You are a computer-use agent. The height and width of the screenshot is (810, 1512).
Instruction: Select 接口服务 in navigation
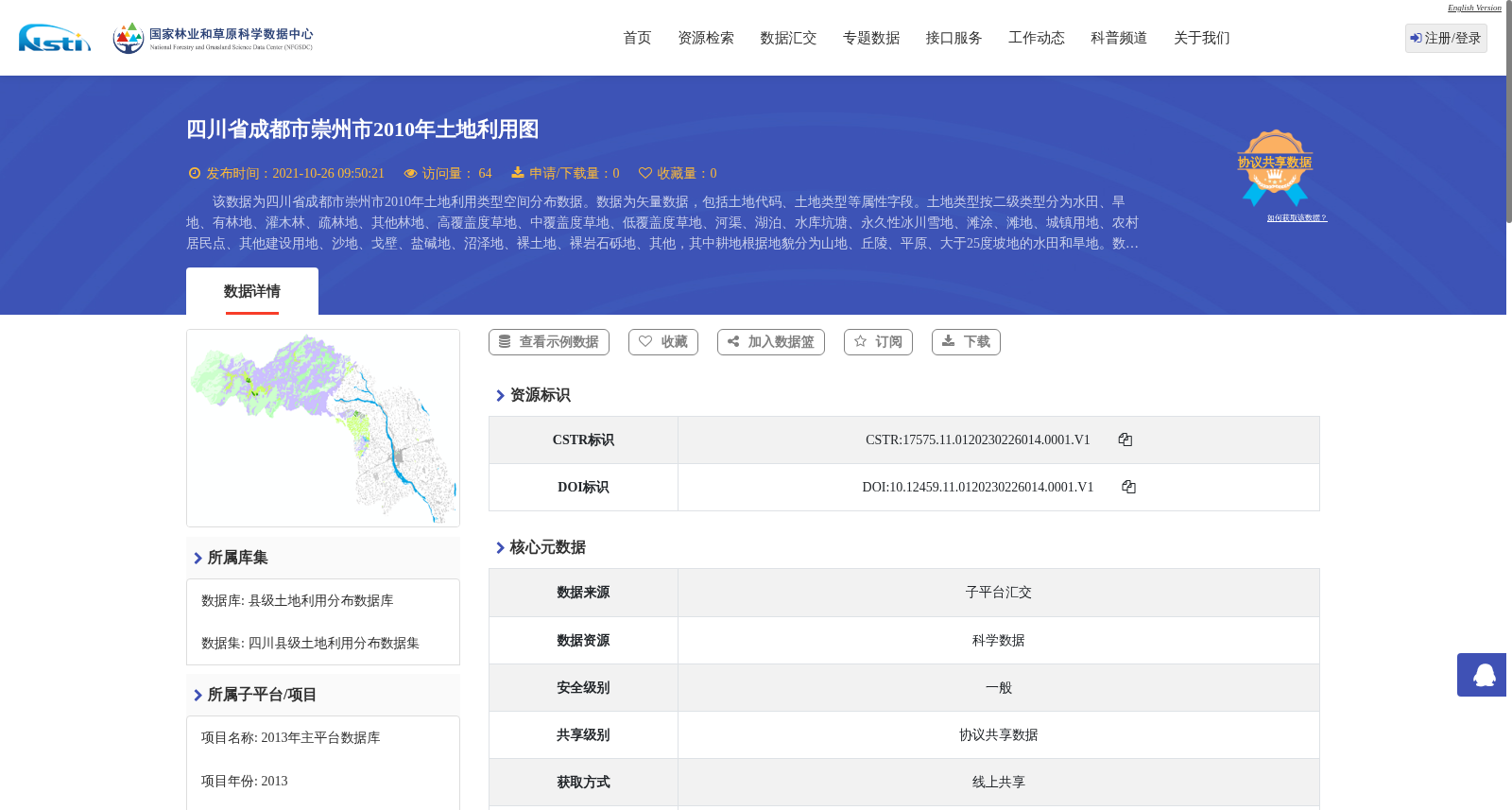954,38
